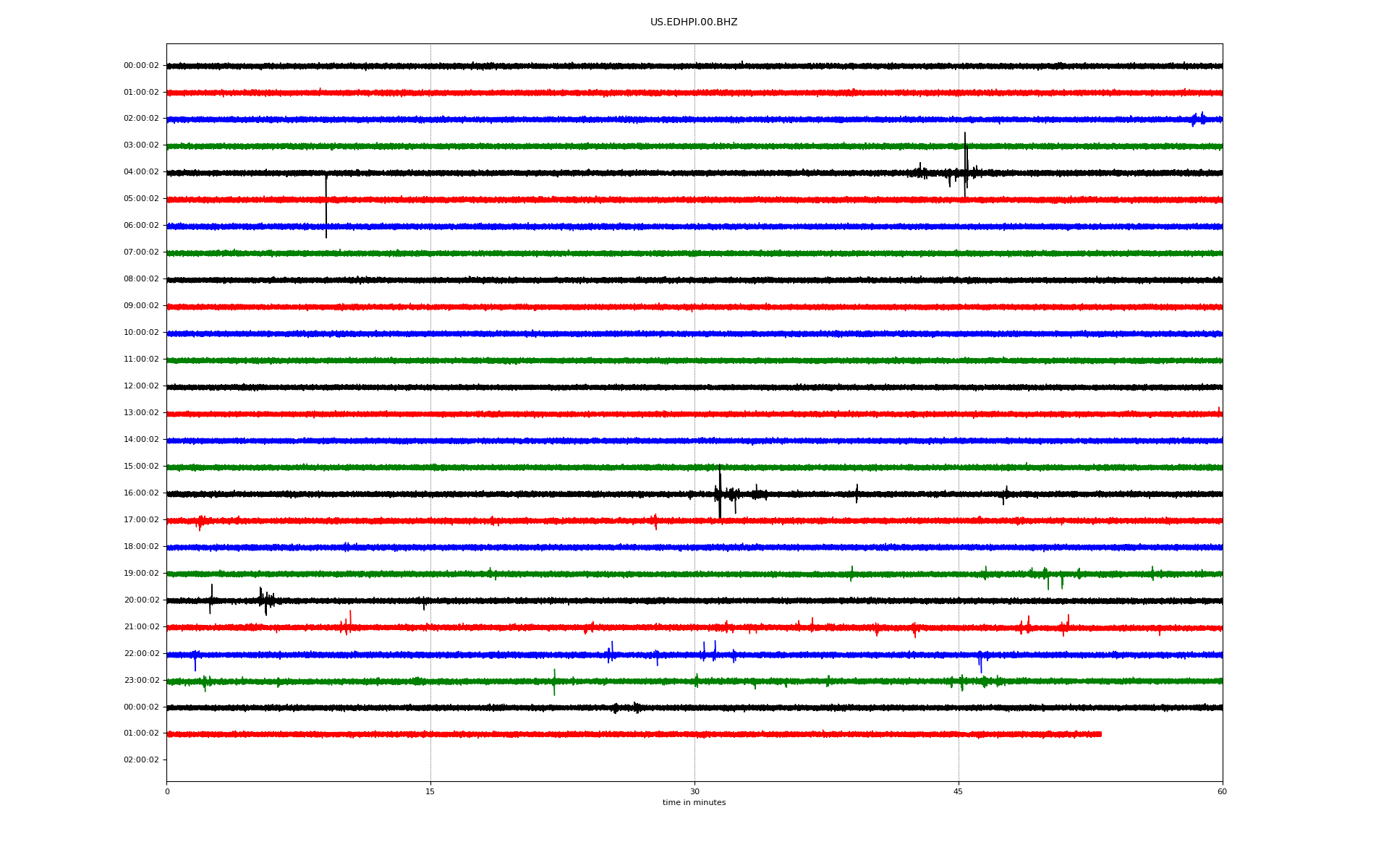Click the 11:00:02 time label
The height and width of the screenshot is (868, 1389).
[141, 359]
